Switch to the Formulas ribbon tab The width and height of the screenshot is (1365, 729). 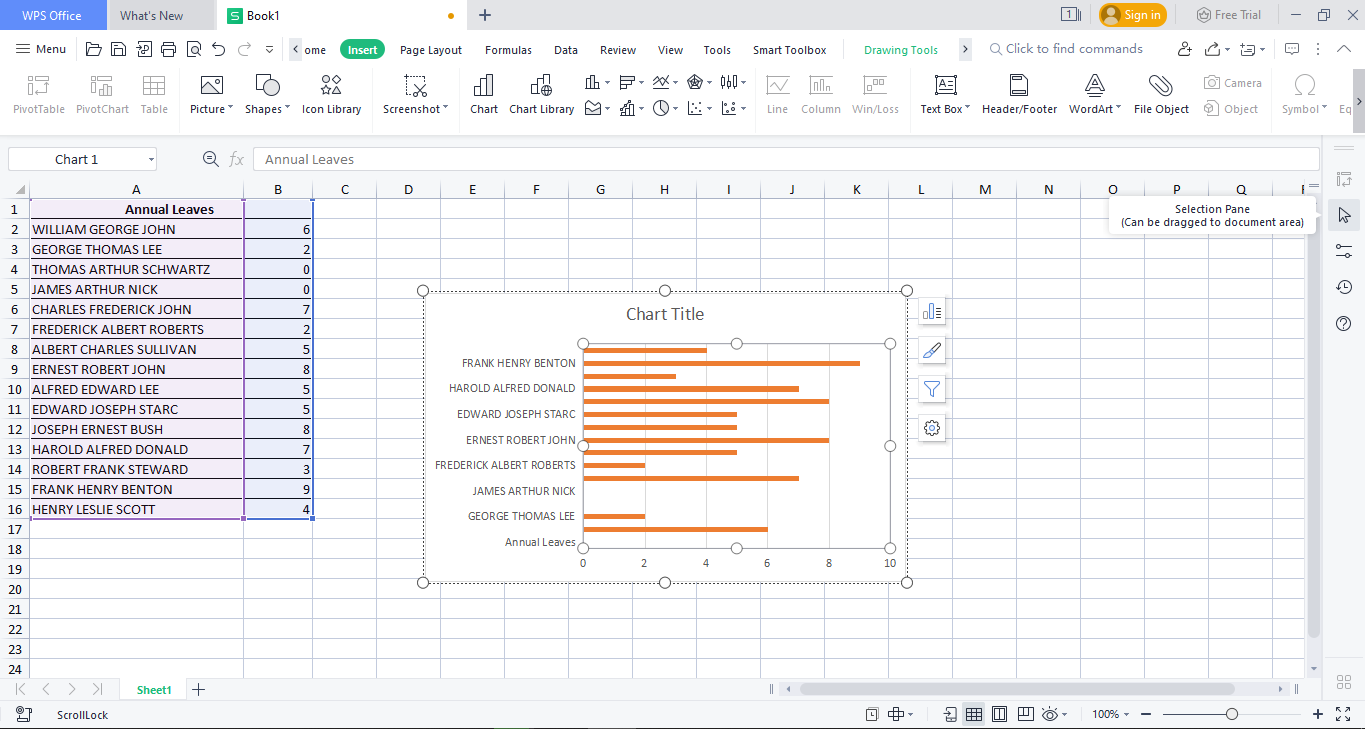click(x=508, y=49)
